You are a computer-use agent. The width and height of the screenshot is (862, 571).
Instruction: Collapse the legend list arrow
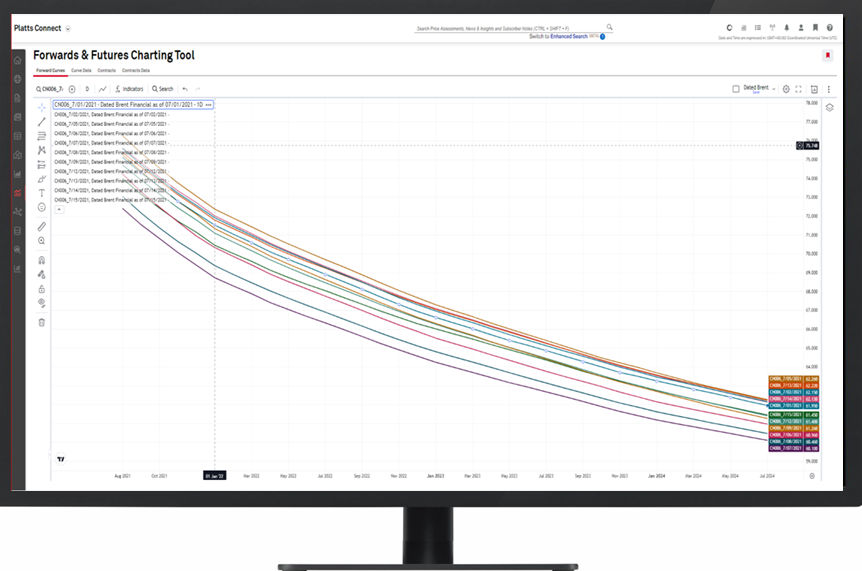point(58,209)
